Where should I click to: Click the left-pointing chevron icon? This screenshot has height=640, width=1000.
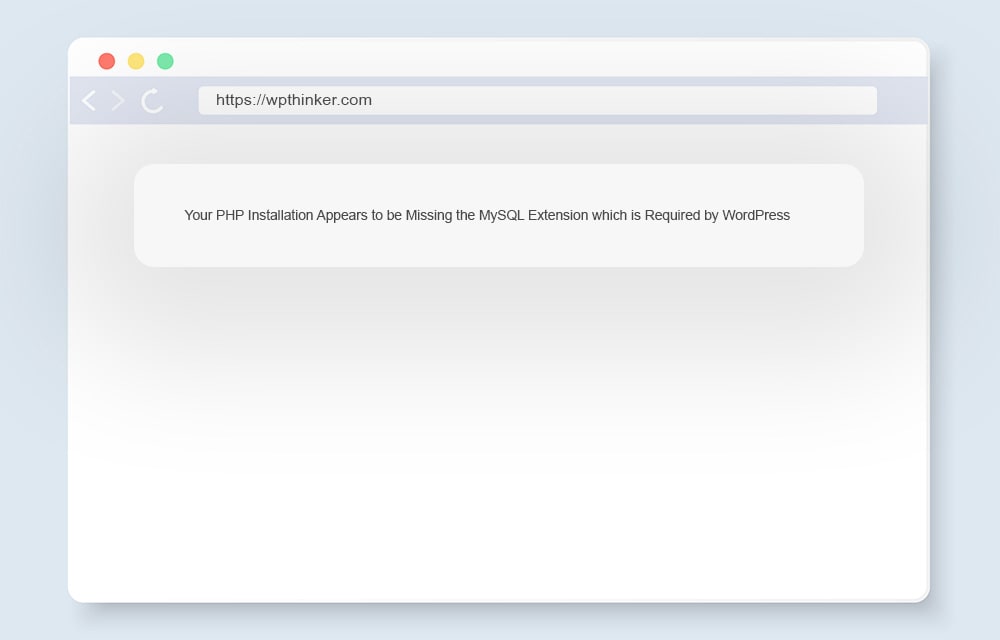click(88, 100)
